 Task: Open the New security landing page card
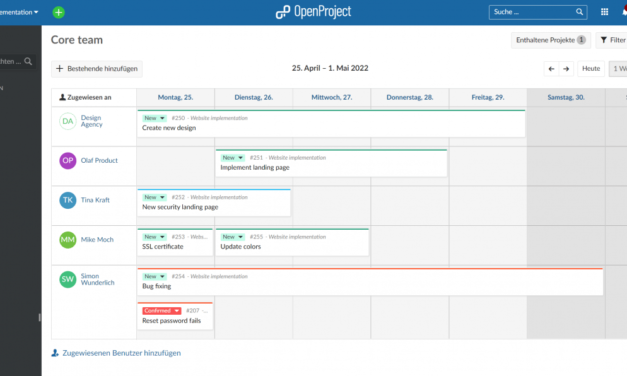[x=214, y=203]
